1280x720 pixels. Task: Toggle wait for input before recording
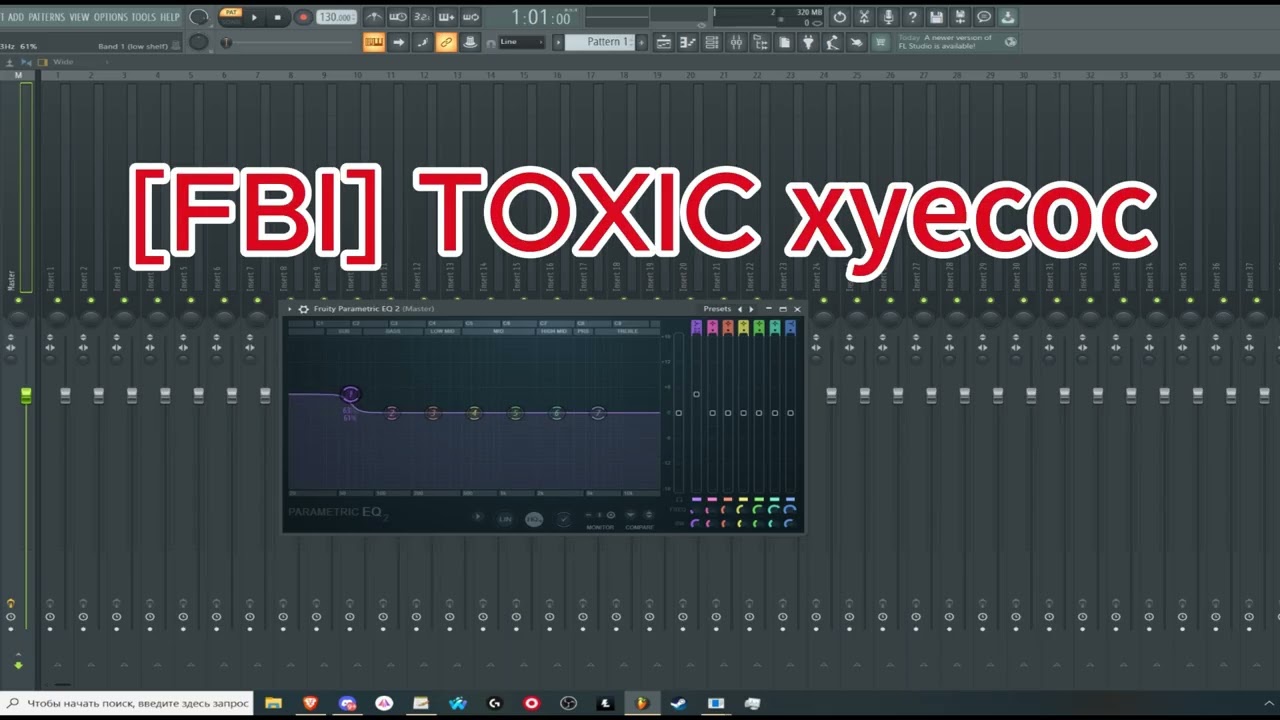[x=397, y=17]
